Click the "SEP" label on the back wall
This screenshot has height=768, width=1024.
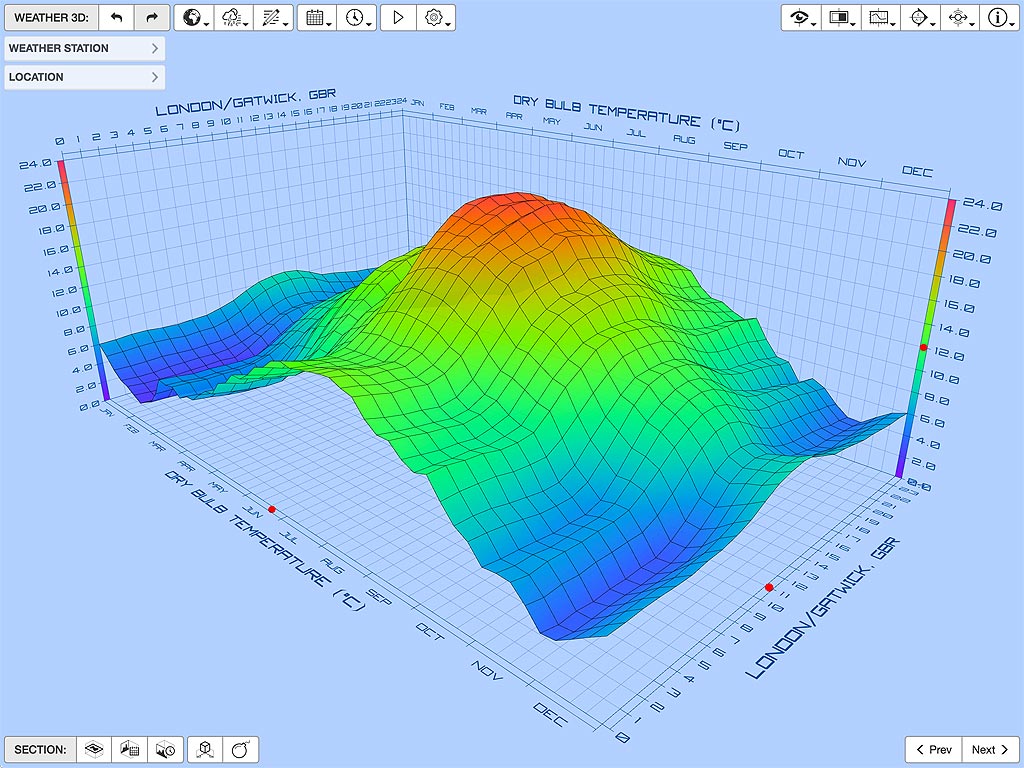735,146
